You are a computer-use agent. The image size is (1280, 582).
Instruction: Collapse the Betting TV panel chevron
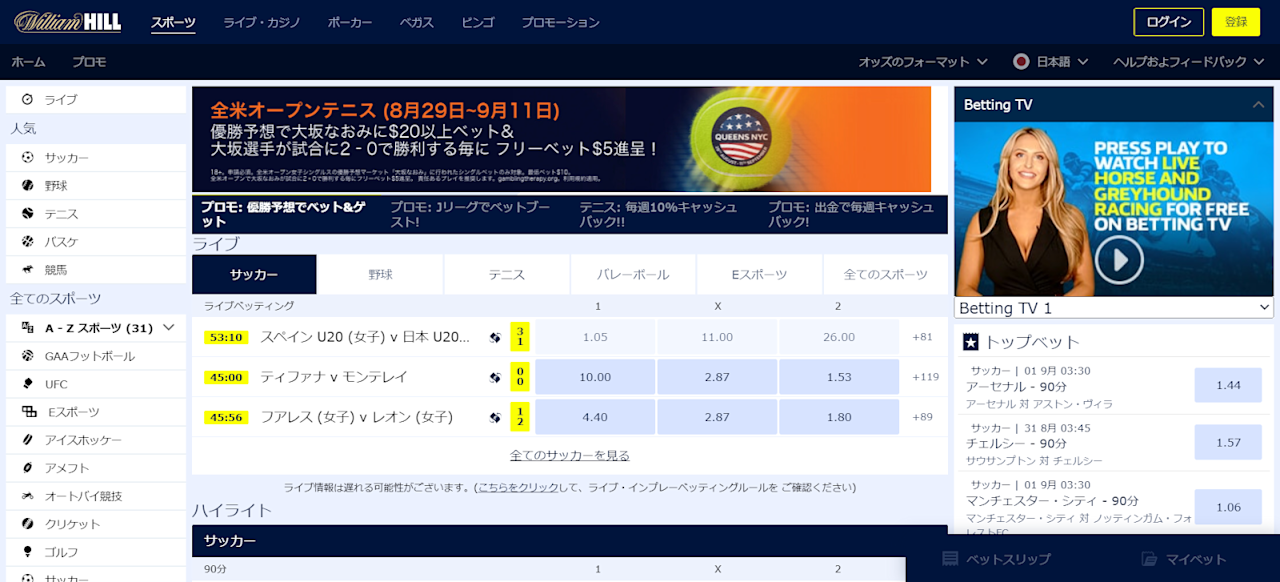(1258, 105)
